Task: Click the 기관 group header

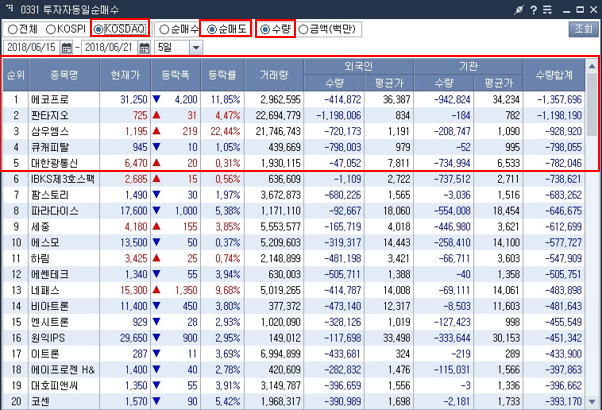Action: click(x=468, y=66)
